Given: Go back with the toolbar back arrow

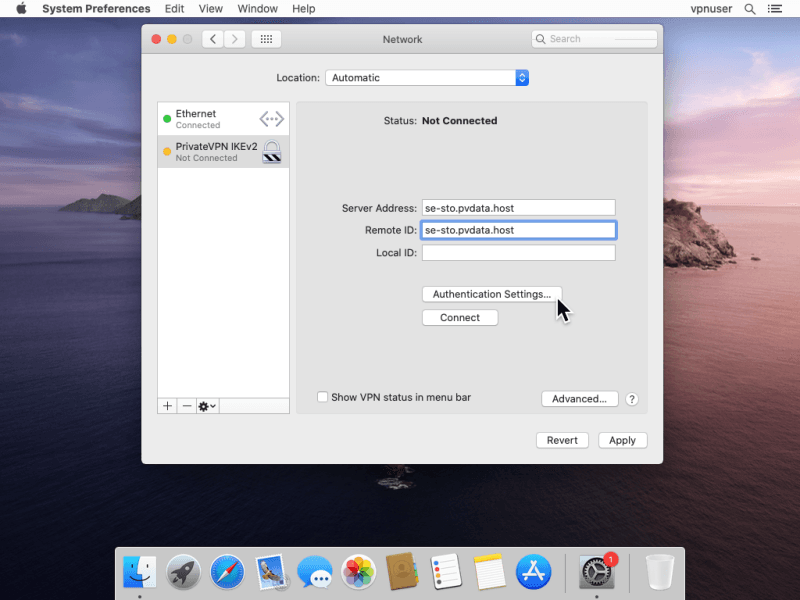Looking at the screenshot, I should point(212,39).
